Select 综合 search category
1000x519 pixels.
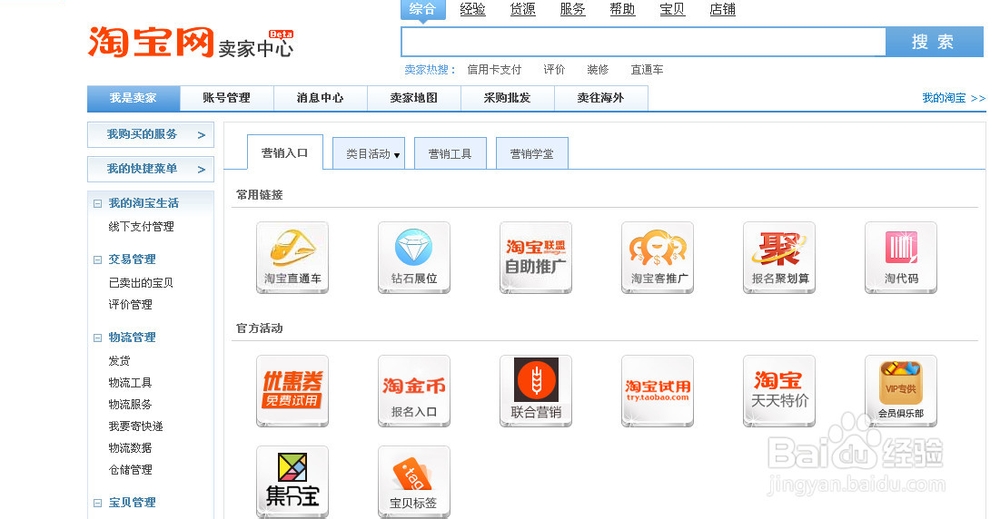tap(423, 9)
